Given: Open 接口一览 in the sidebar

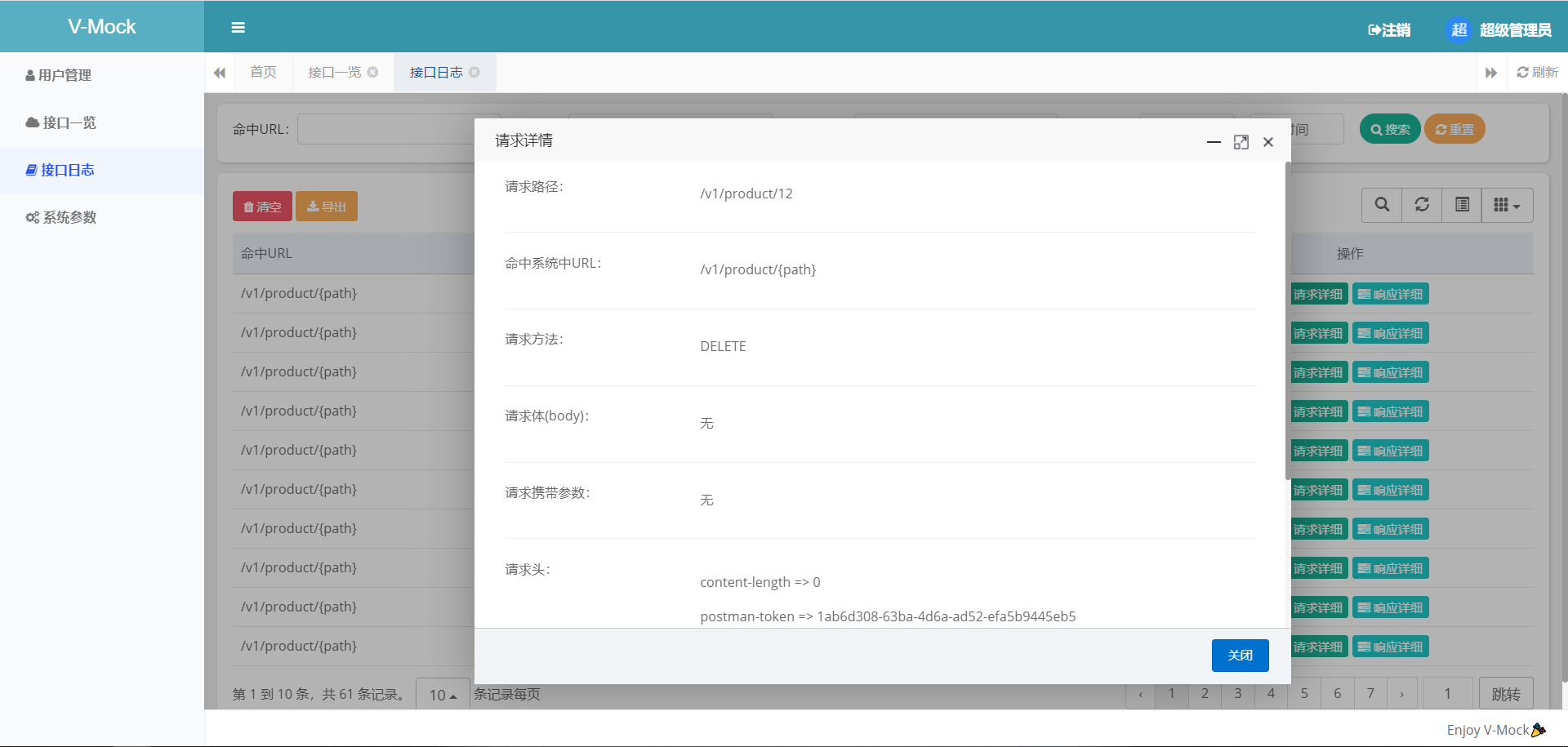Looking at the screenshot, I should coord(61,122).
